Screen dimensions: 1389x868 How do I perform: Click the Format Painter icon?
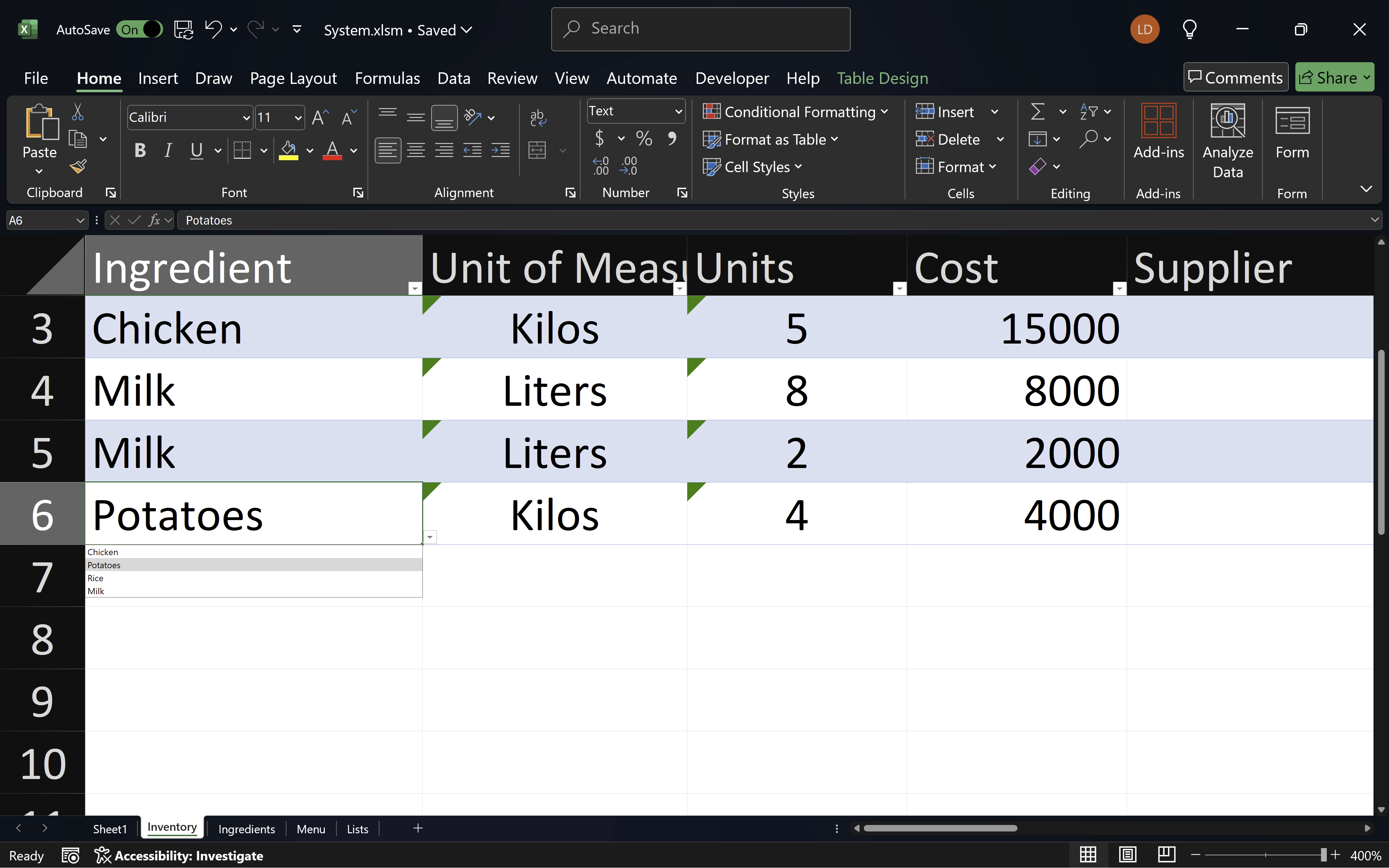(78, 166)
